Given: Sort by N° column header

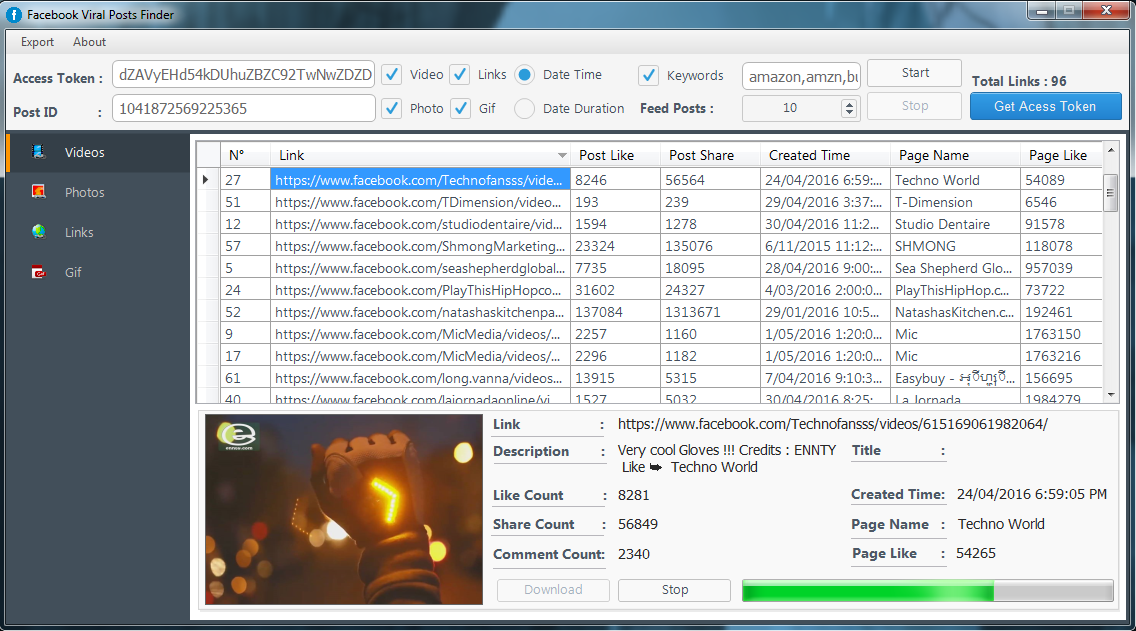Looking at the screenshot, I should tap(245, 155).
